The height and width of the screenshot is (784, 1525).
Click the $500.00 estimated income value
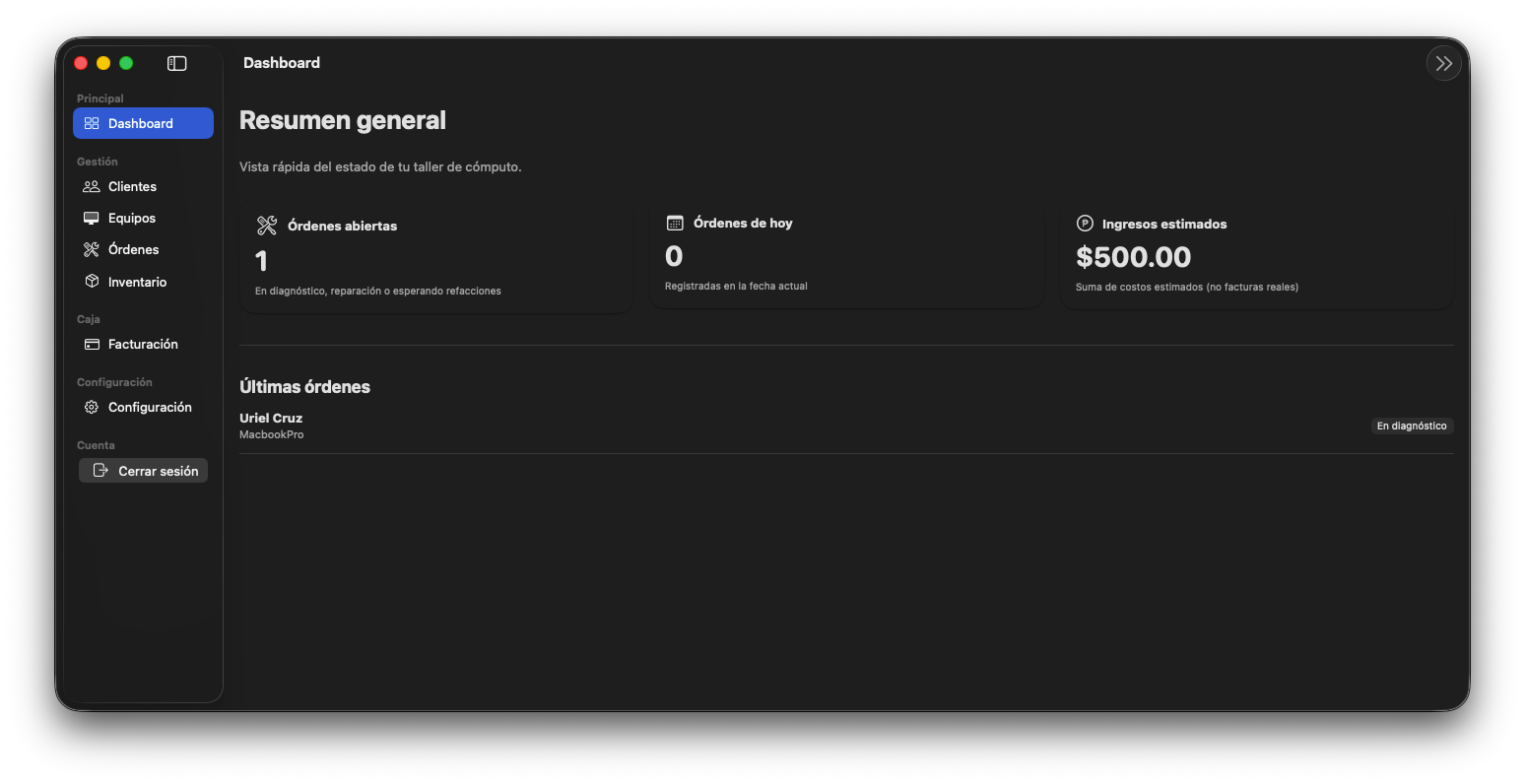(x=1133, y=257)
